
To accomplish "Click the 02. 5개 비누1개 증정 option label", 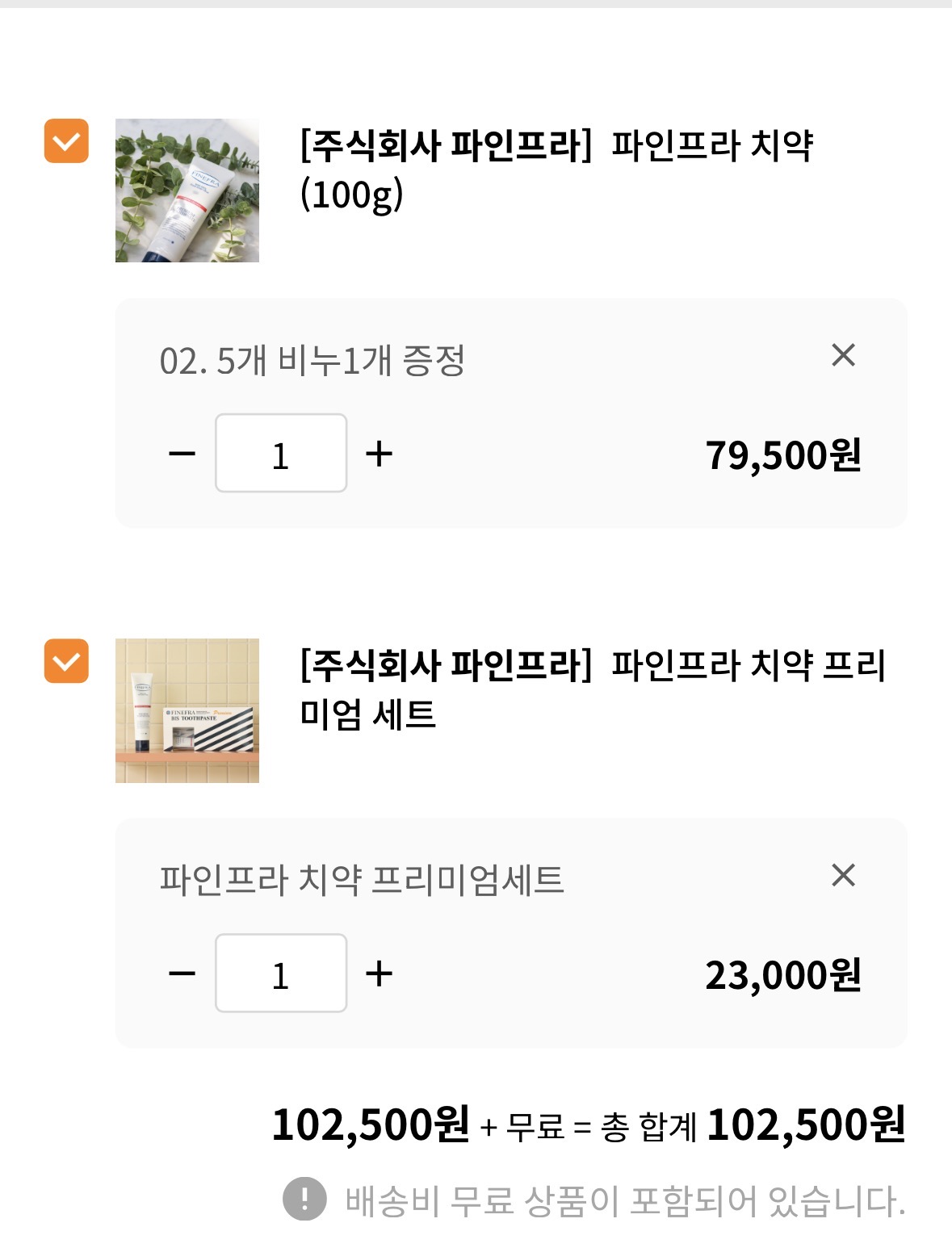I will (312, 360).
